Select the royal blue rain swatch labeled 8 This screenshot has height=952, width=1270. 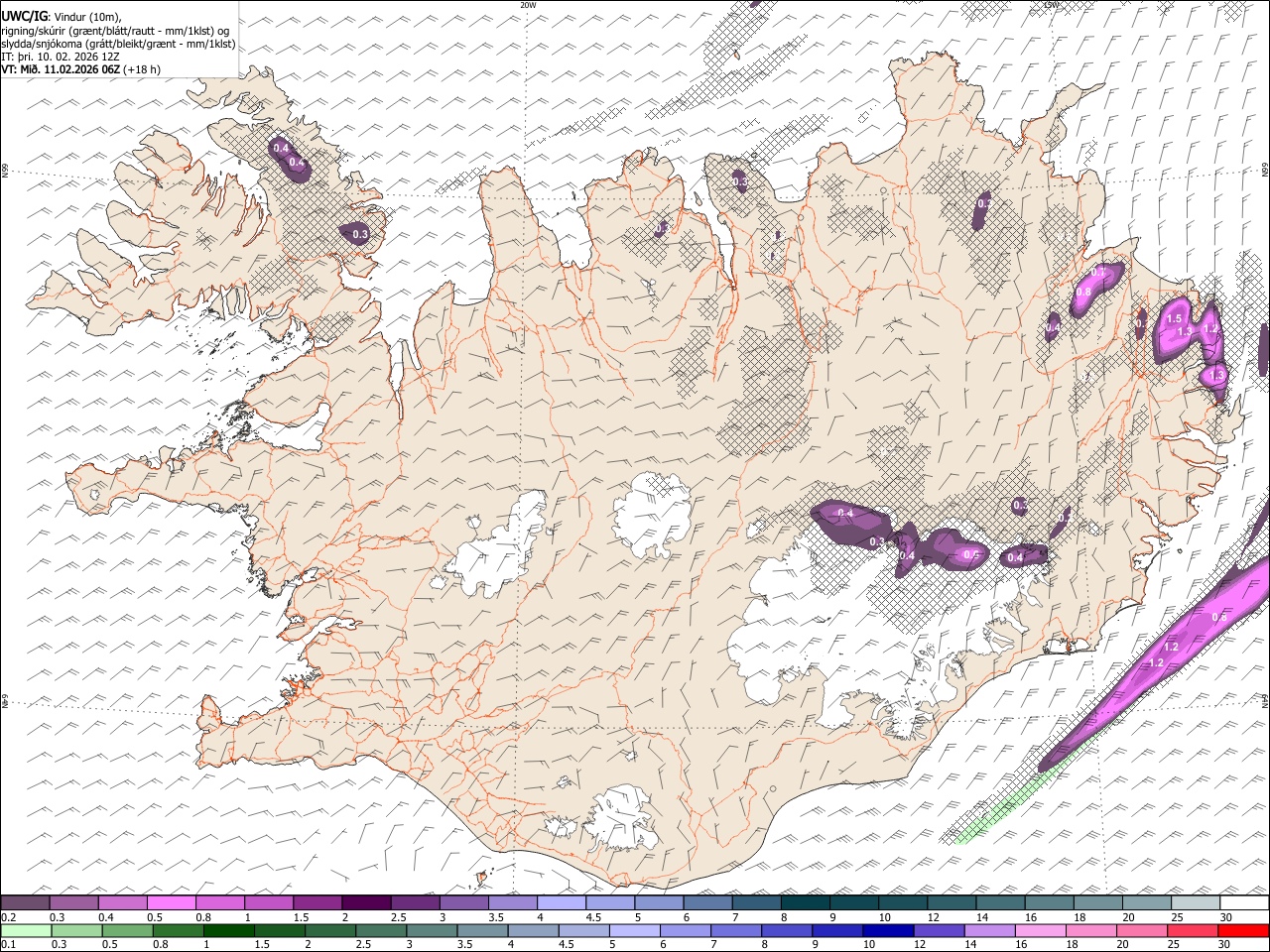click(x=786, y=931)
